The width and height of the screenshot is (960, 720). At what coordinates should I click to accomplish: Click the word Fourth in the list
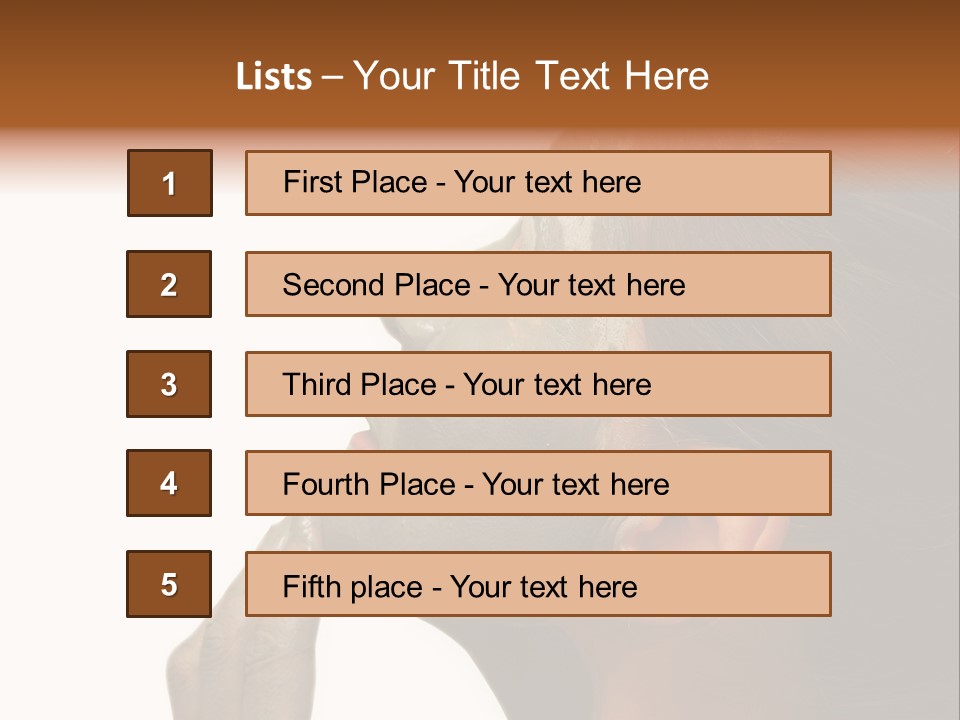click(326, 484)
